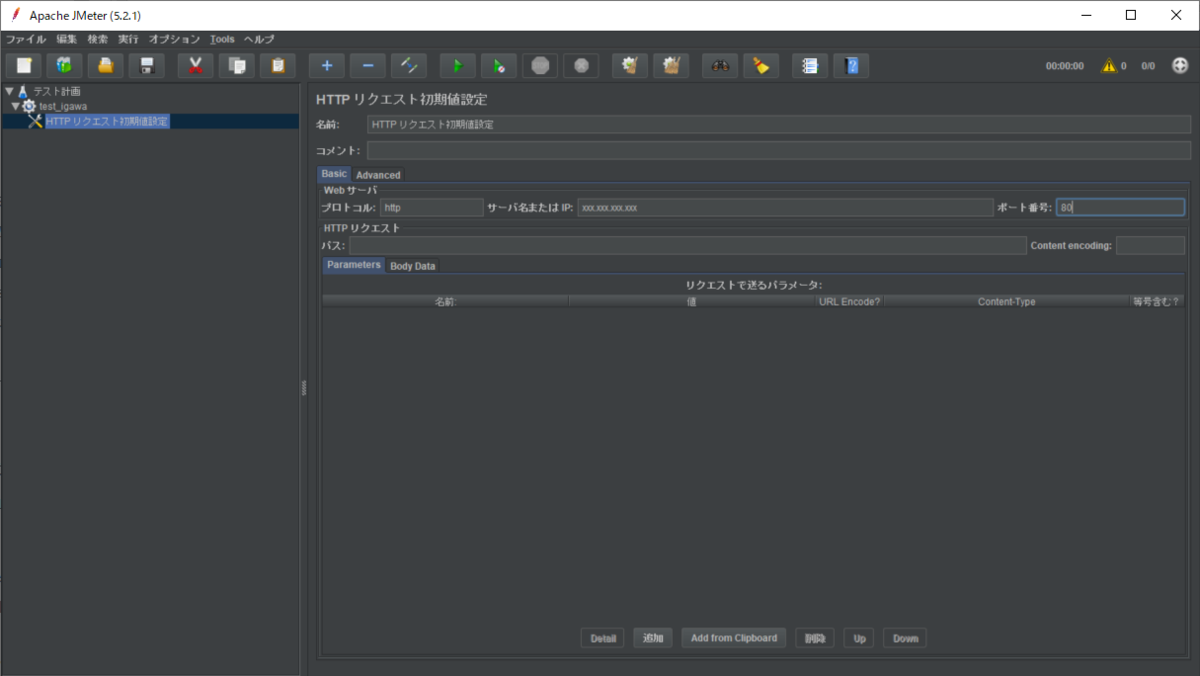
Task: Select HTTP リクエスト初期値設定 tree item
Action: coord(107,121)
